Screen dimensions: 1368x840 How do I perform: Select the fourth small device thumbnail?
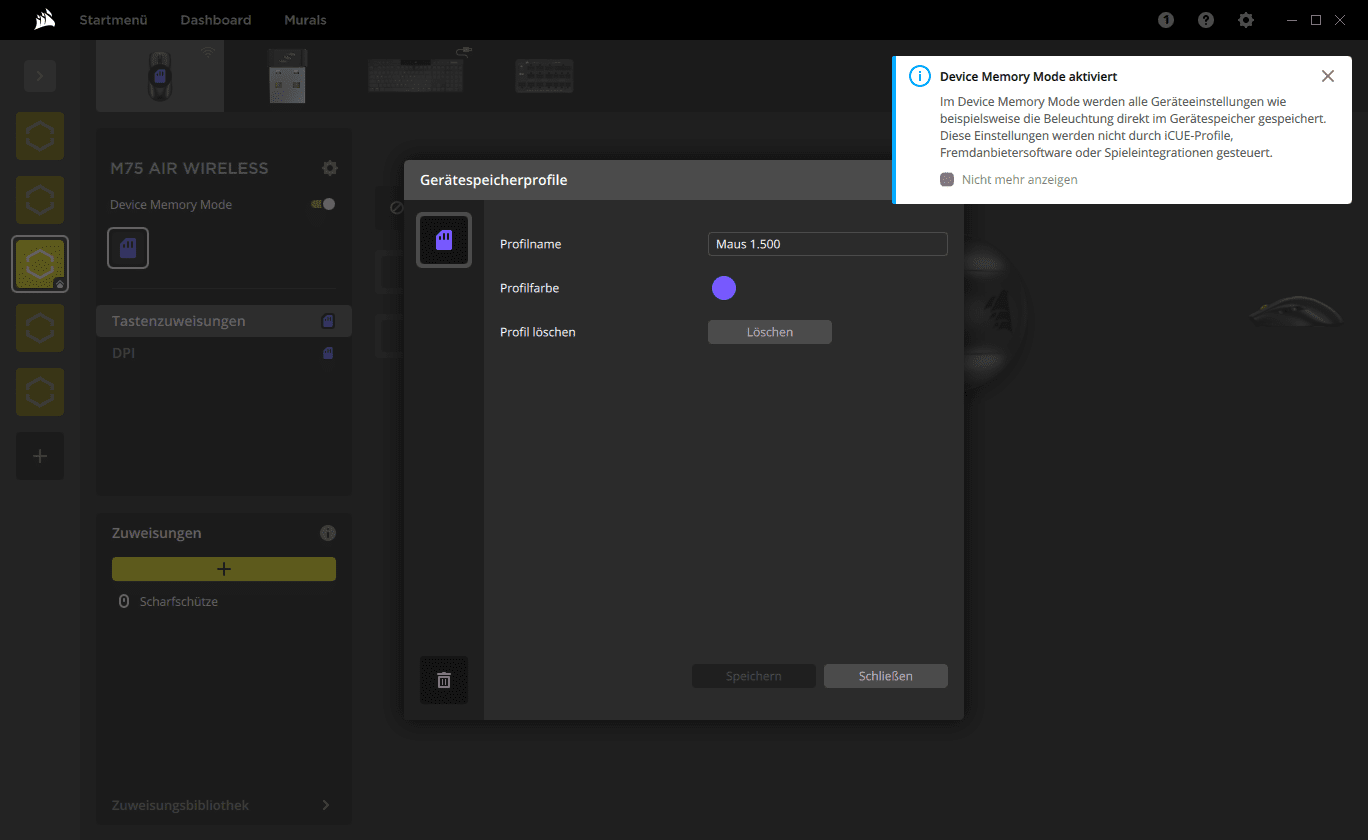point(544,75)
